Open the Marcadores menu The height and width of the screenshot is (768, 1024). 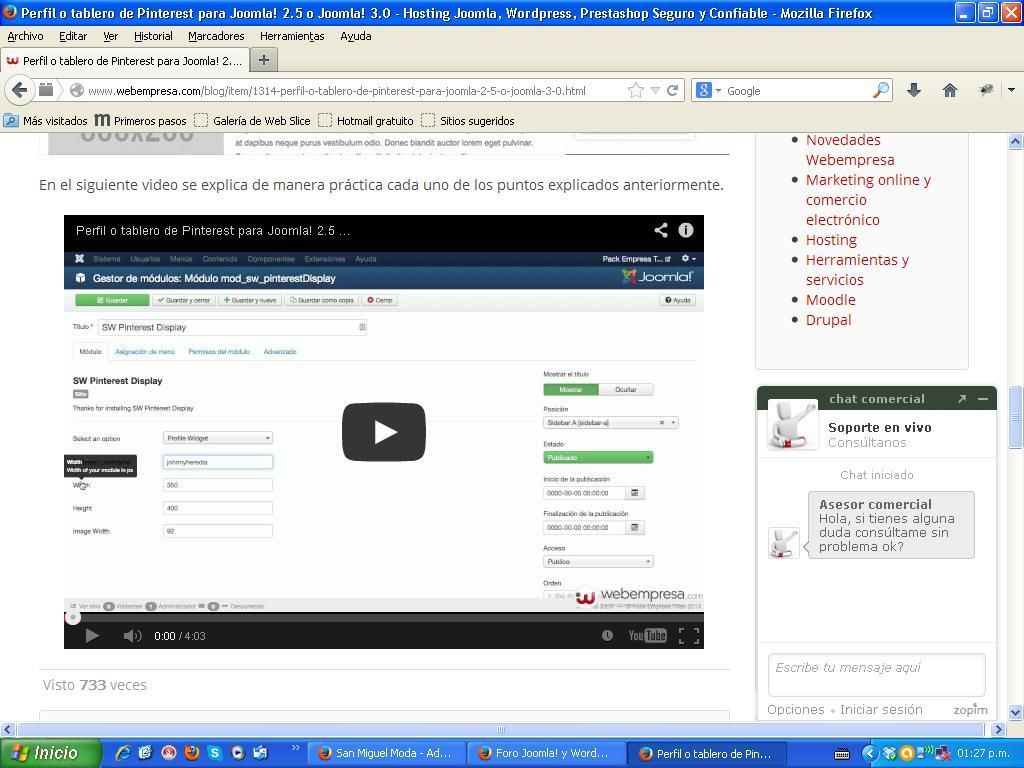point(216,37)
